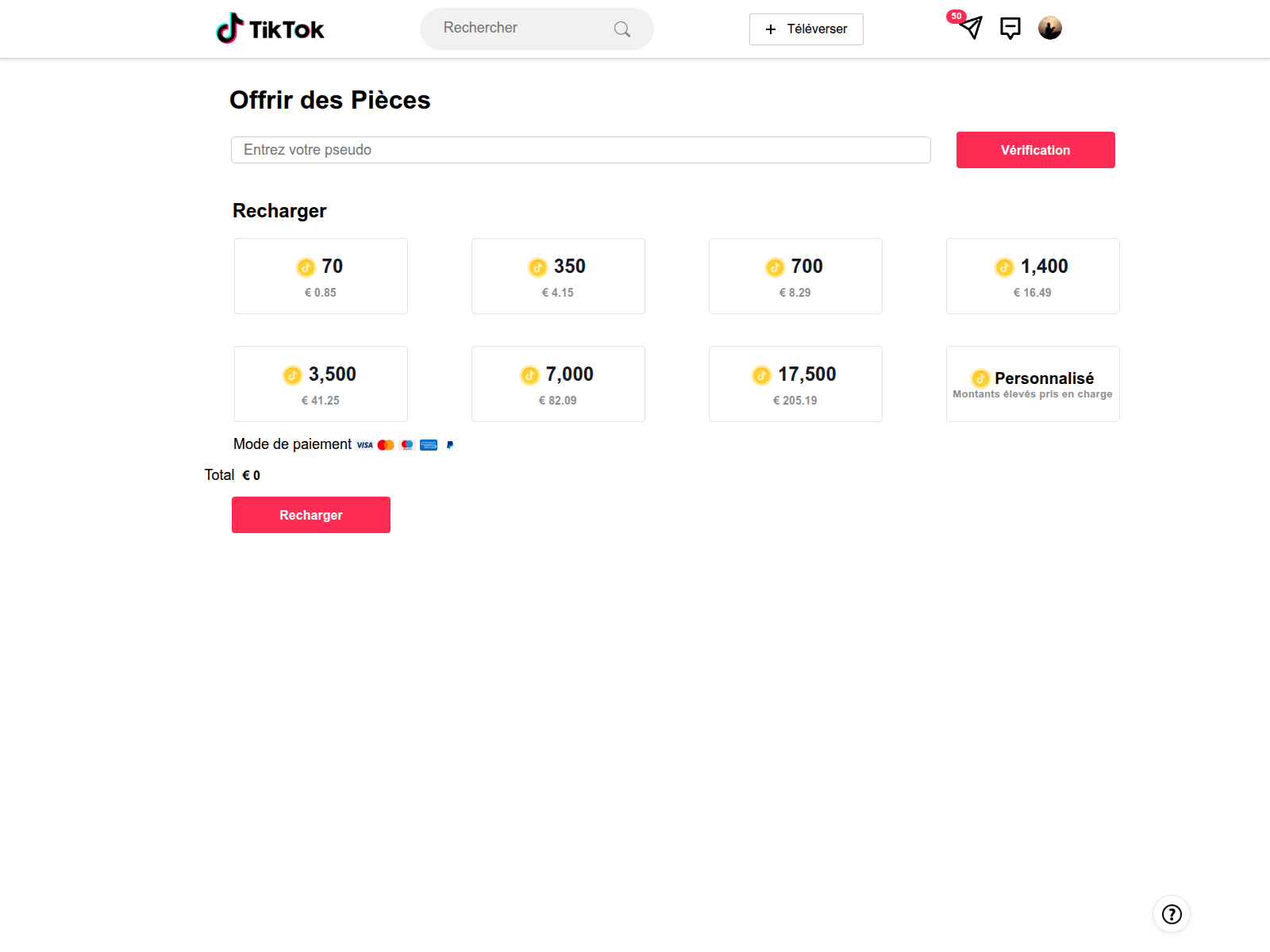Image resolution: width=1270 pixels, height=952 pixels.
Task: Click the TikTok logo
Action: point(270,29)
